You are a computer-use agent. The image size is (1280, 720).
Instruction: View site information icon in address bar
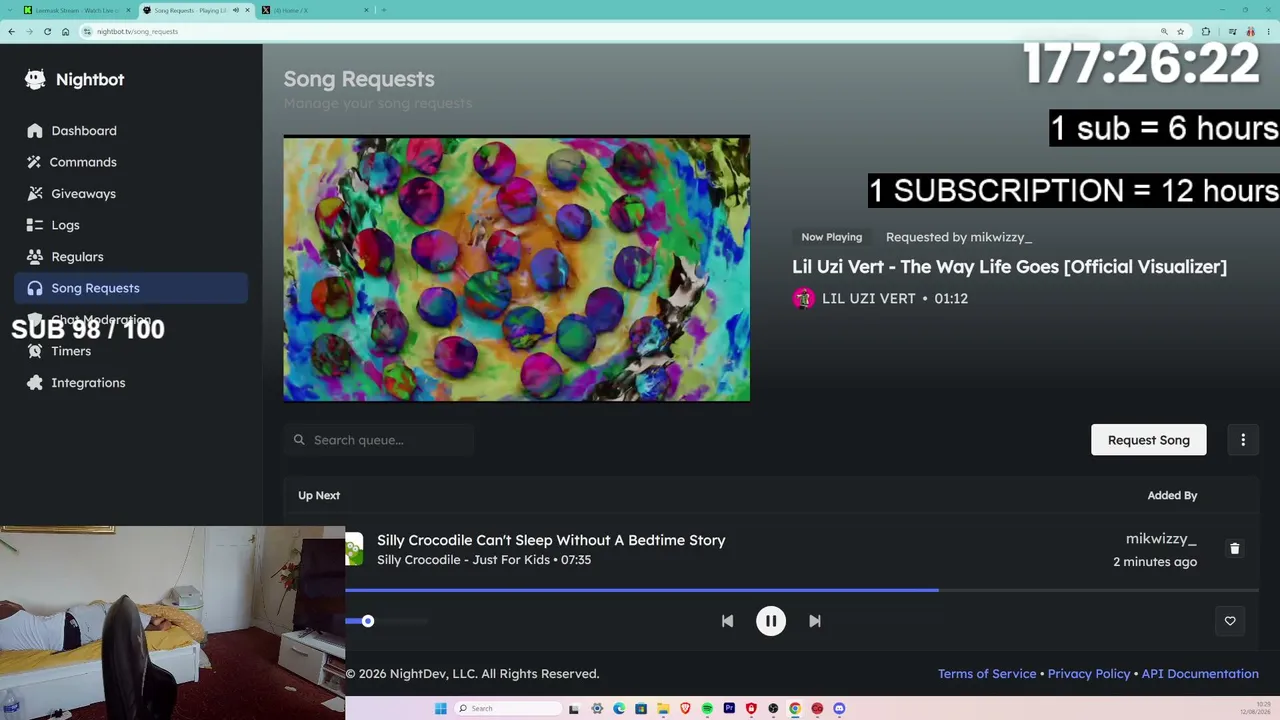point(88,32)
